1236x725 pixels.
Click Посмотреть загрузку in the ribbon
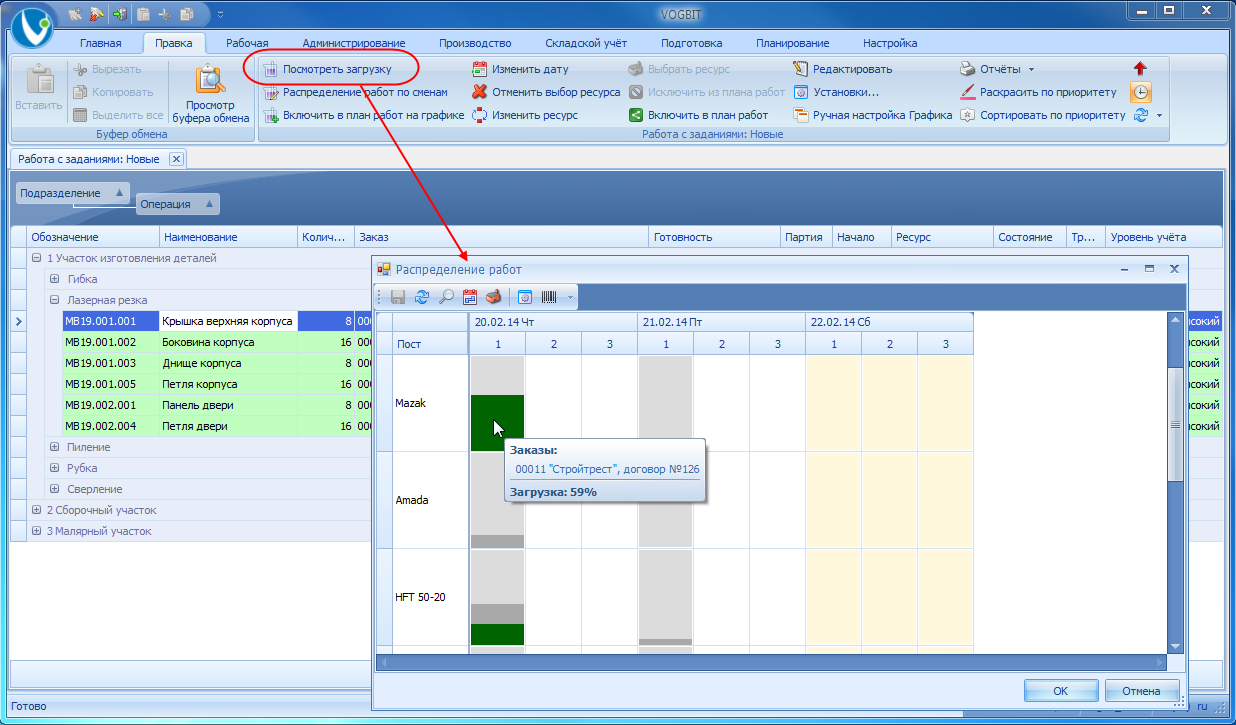tap(336, 70)
